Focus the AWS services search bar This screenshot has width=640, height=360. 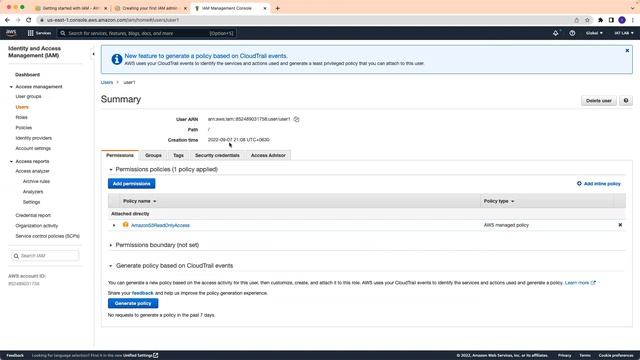tap(146, 33)
